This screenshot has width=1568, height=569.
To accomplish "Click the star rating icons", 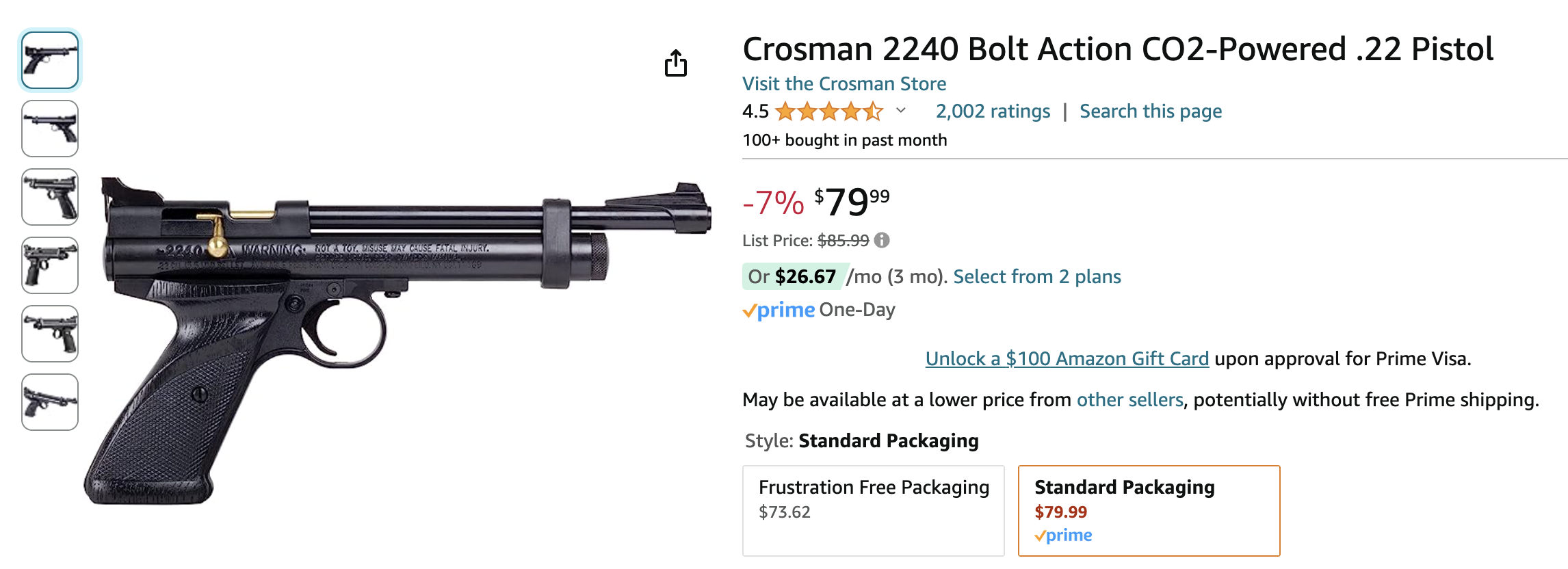I will tap(829, 111).
